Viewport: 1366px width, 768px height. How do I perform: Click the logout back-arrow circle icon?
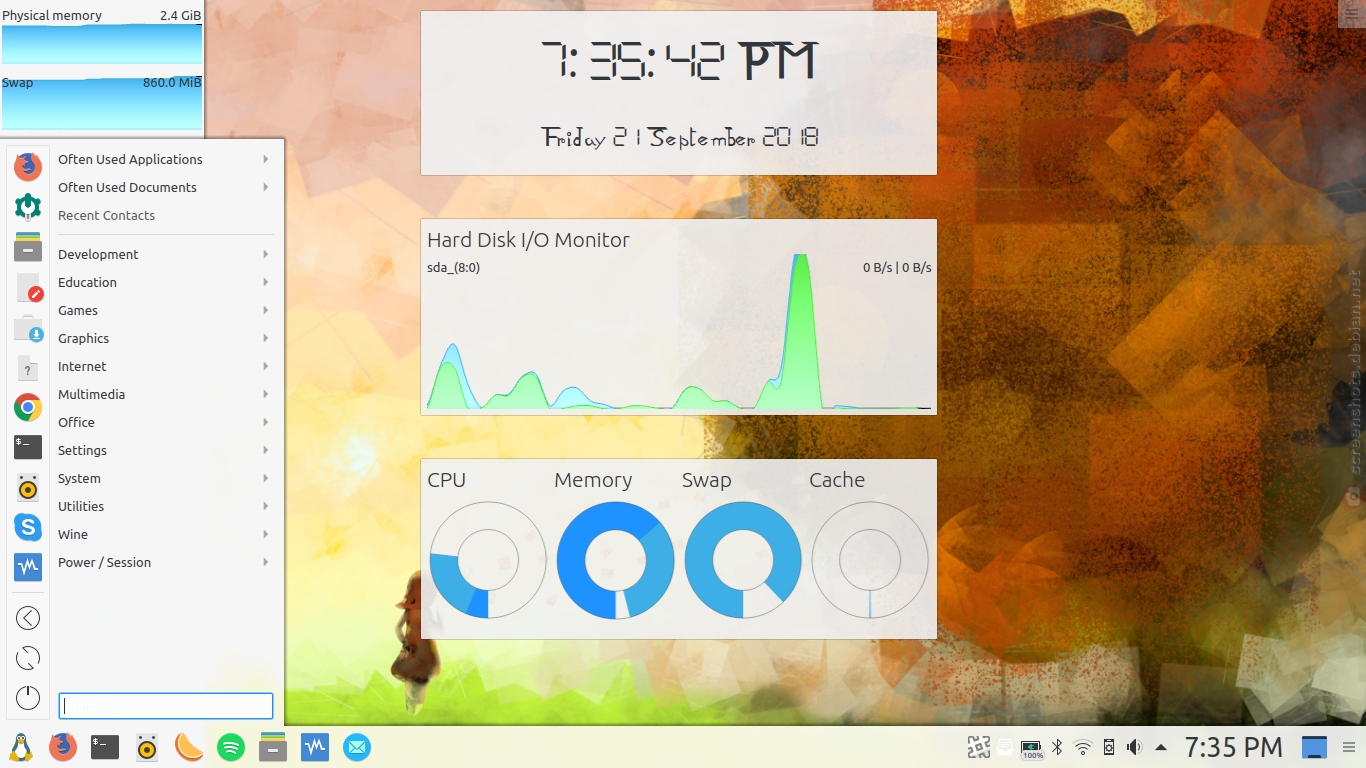pos(28,618)
